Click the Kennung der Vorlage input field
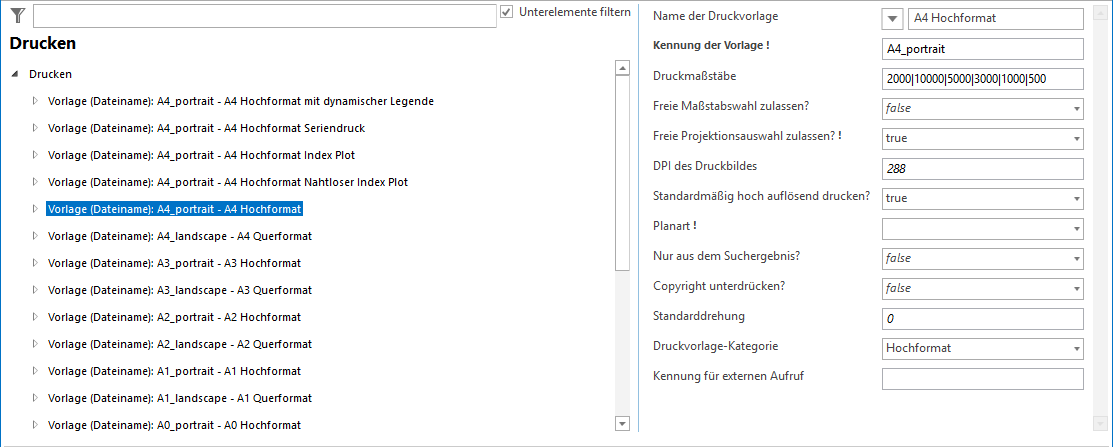The image size is (1113, 447). (x=982, y=49)
